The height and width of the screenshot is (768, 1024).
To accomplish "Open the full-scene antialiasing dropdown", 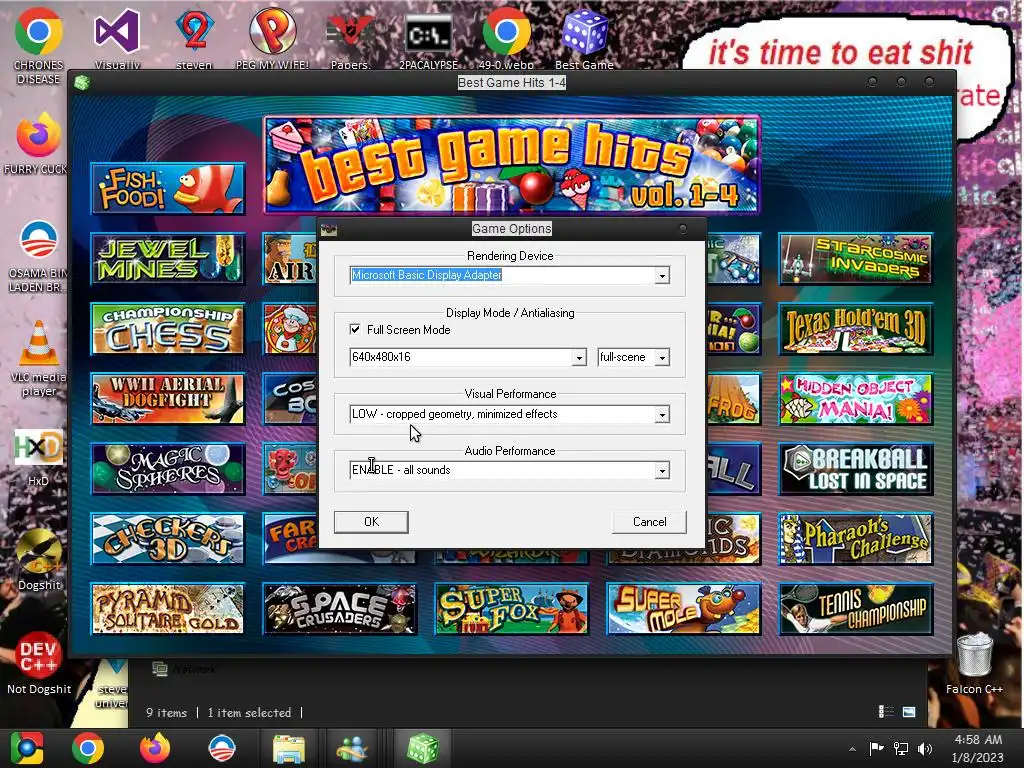I will [x=662, y=357].
